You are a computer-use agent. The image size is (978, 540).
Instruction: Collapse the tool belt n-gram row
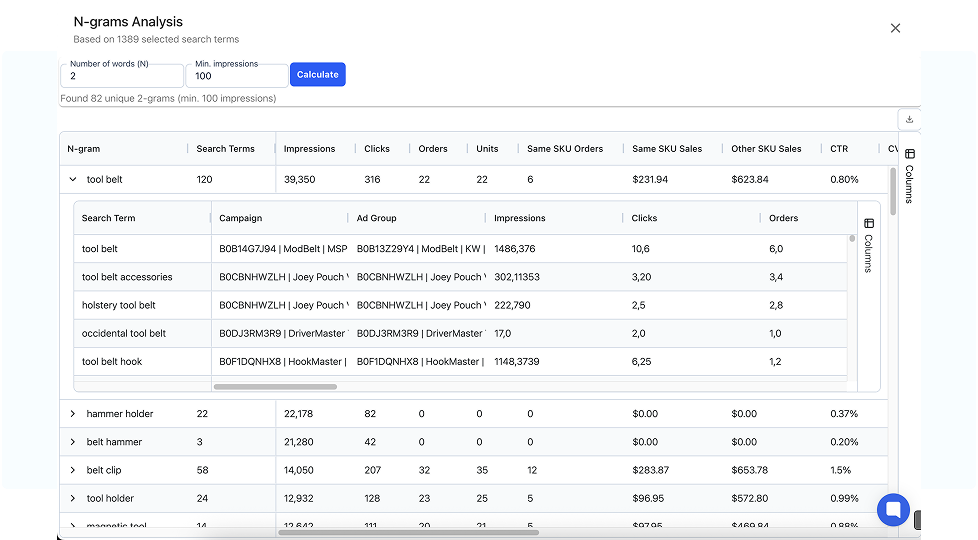click(x=73, y=180)
